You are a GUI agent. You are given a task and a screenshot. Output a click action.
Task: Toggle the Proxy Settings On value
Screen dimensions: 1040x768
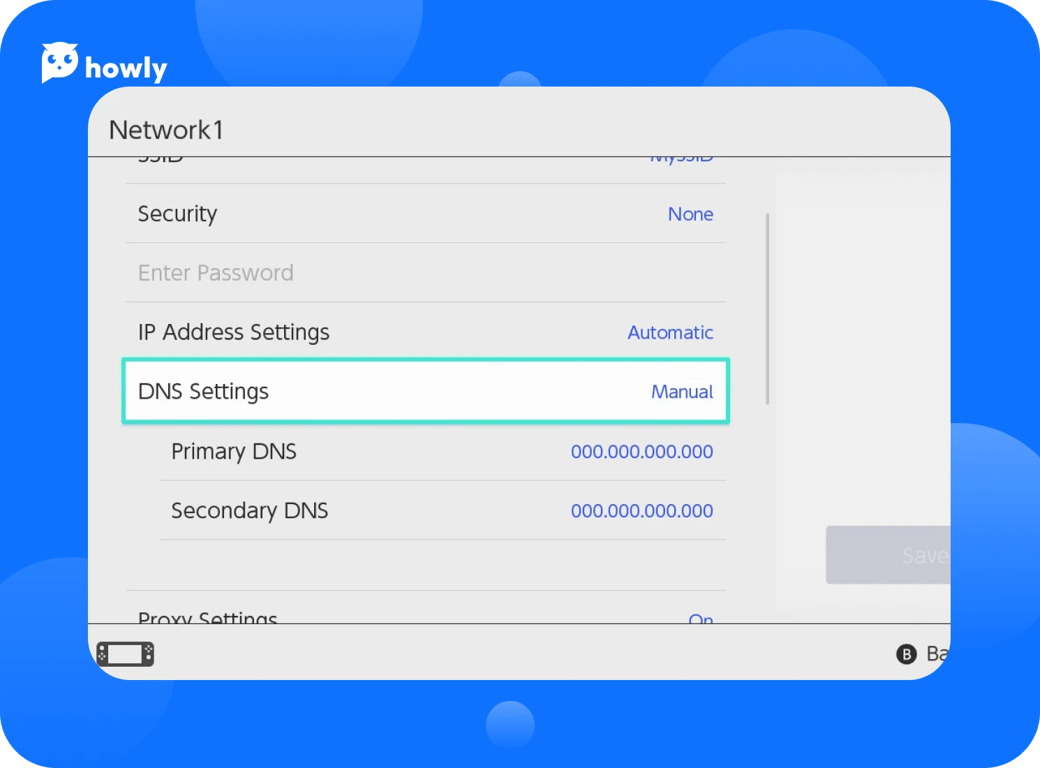pos(700,618)
